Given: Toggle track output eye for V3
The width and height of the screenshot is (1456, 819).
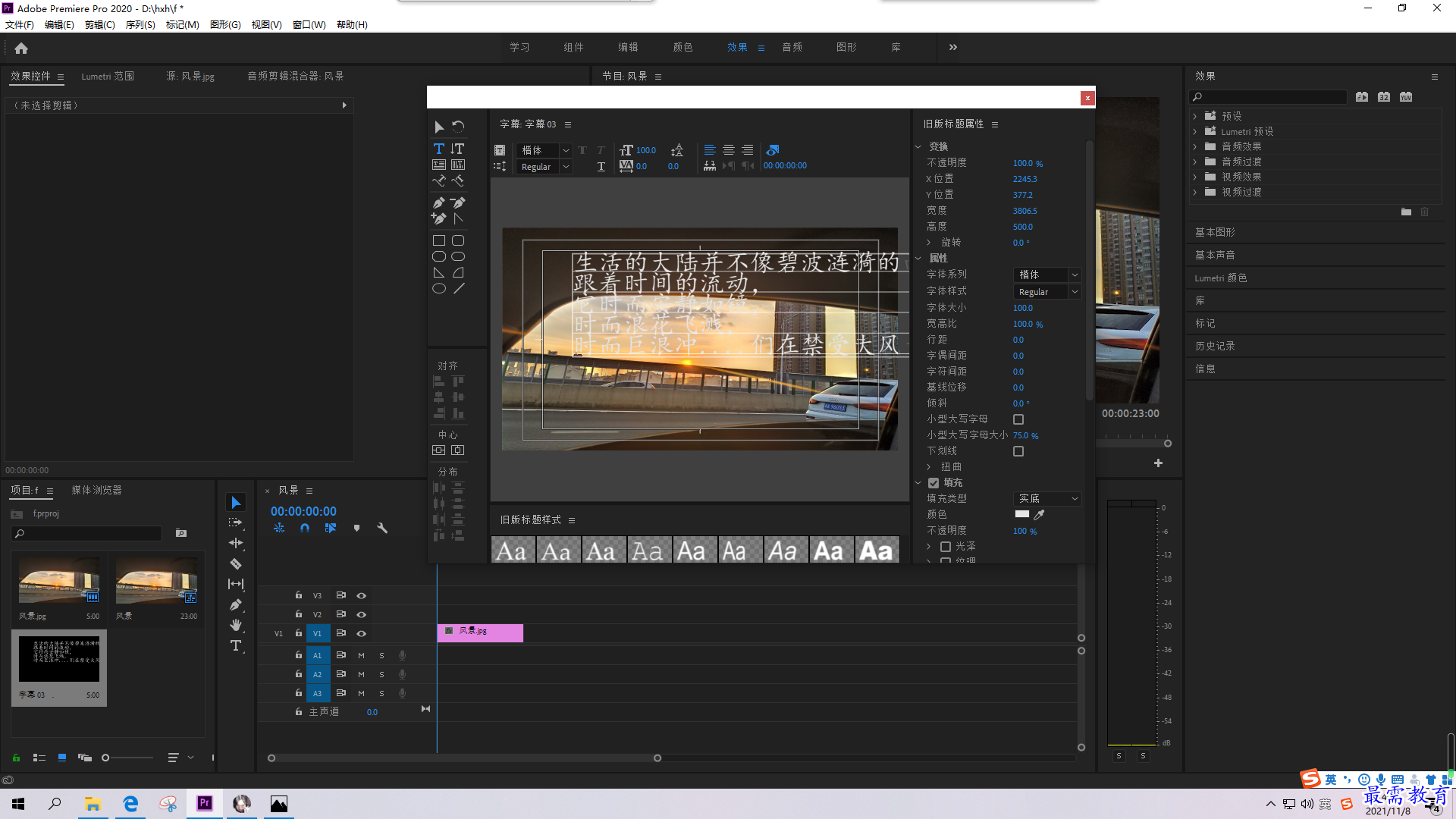Looking at the screenshot, I should point(361,595).
